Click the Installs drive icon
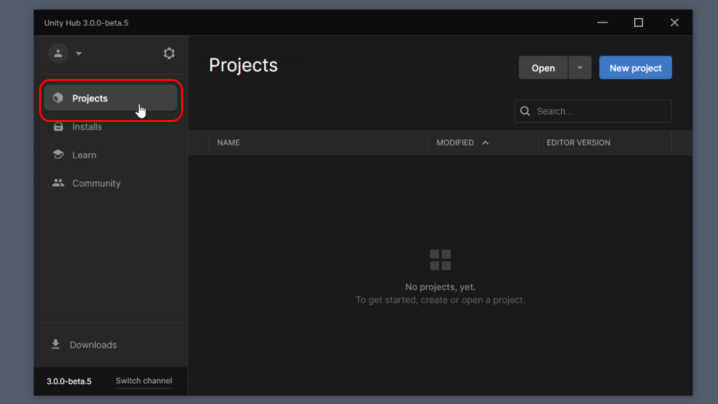Viewport: 718px width, 404px height. 58,126
